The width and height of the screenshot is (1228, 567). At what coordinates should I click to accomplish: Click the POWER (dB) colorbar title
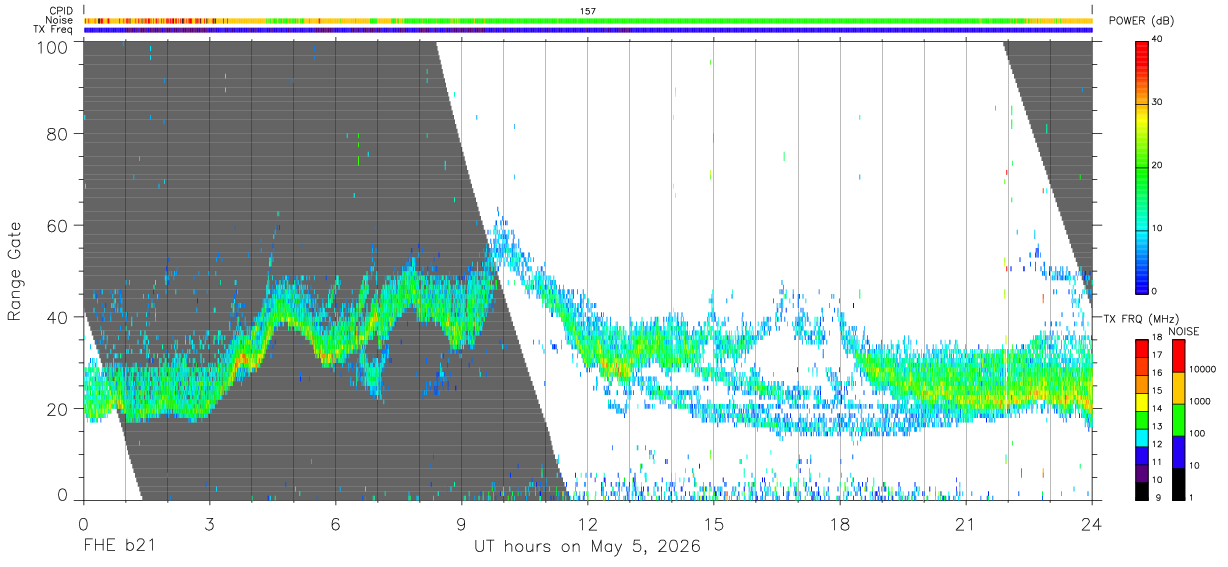coord(1142,21)
